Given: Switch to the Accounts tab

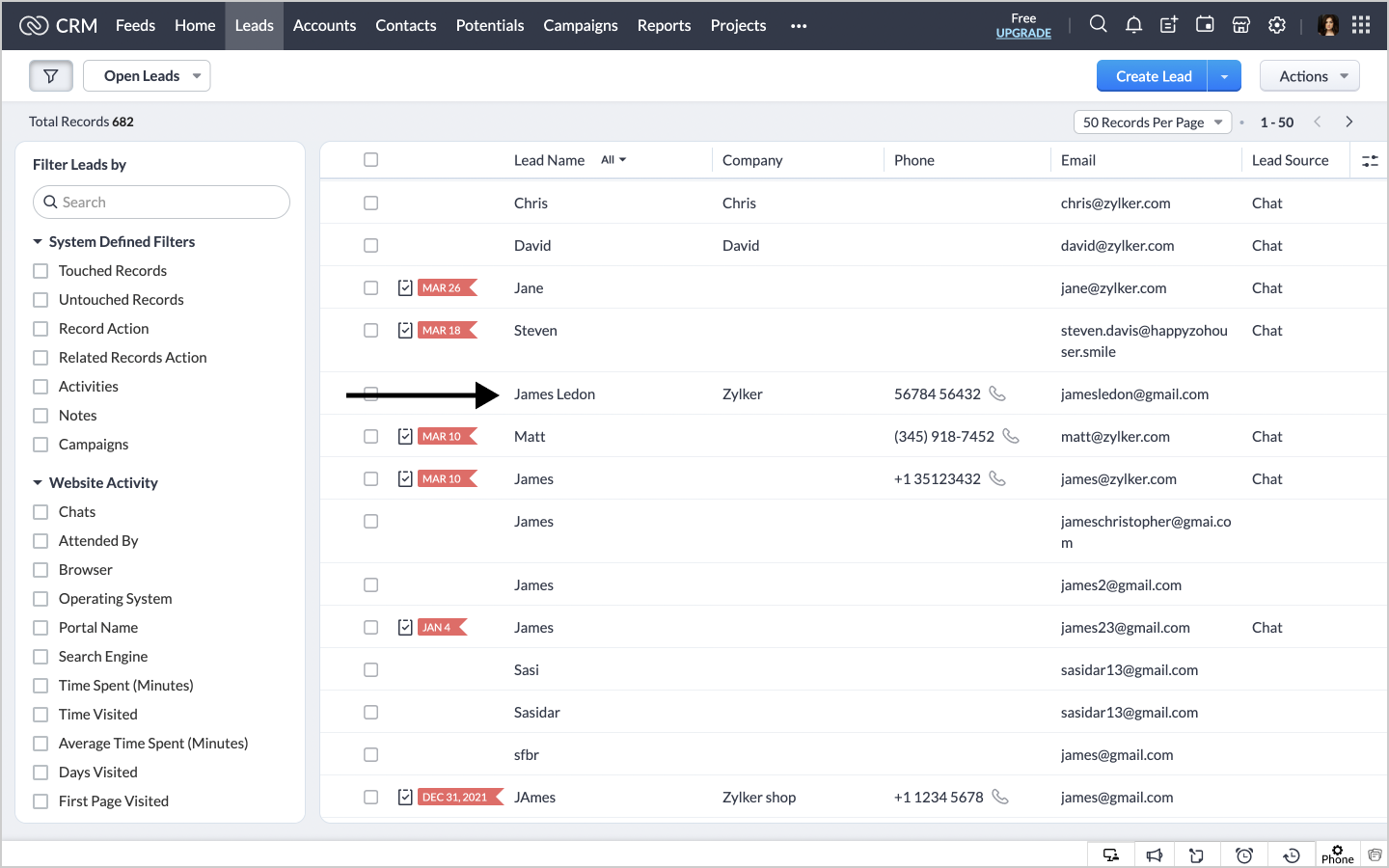Looking at the screenshot, I should coord(324,25).
